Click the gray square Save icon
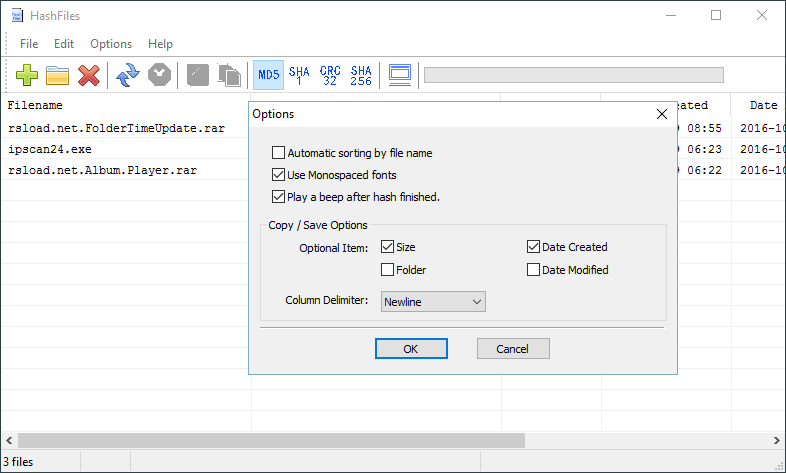 198,75
